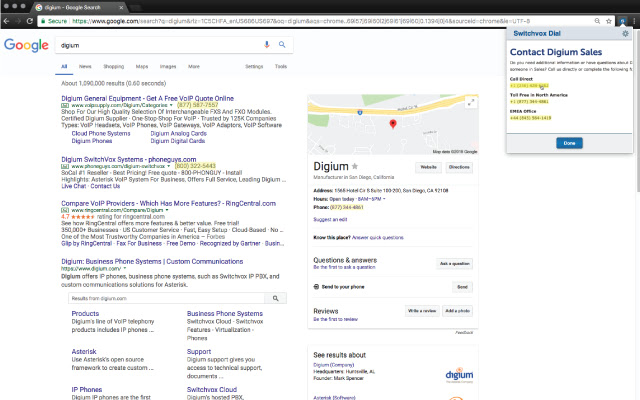
Task: Click the browser back arrow
Action: pos(6,21)
